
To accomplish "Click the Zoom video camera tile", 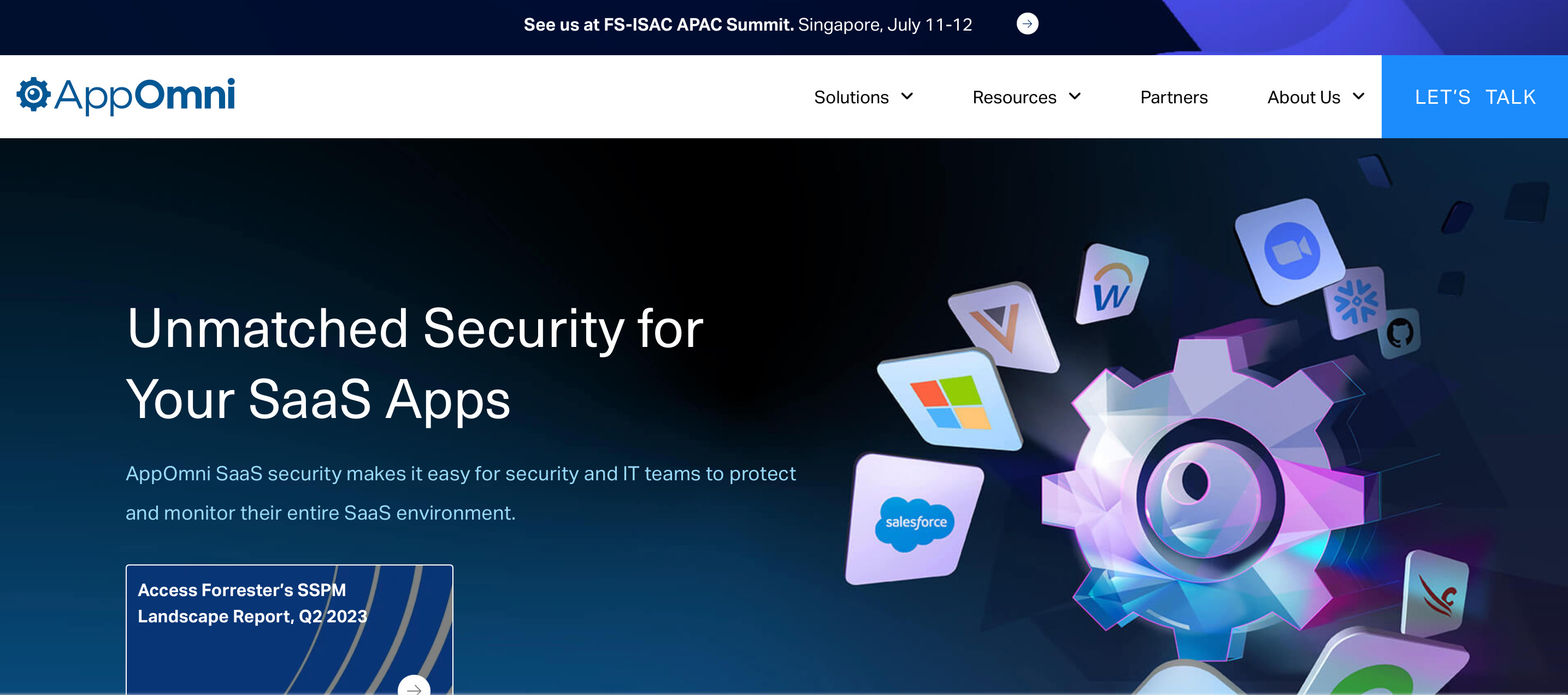I will 1290,250.
